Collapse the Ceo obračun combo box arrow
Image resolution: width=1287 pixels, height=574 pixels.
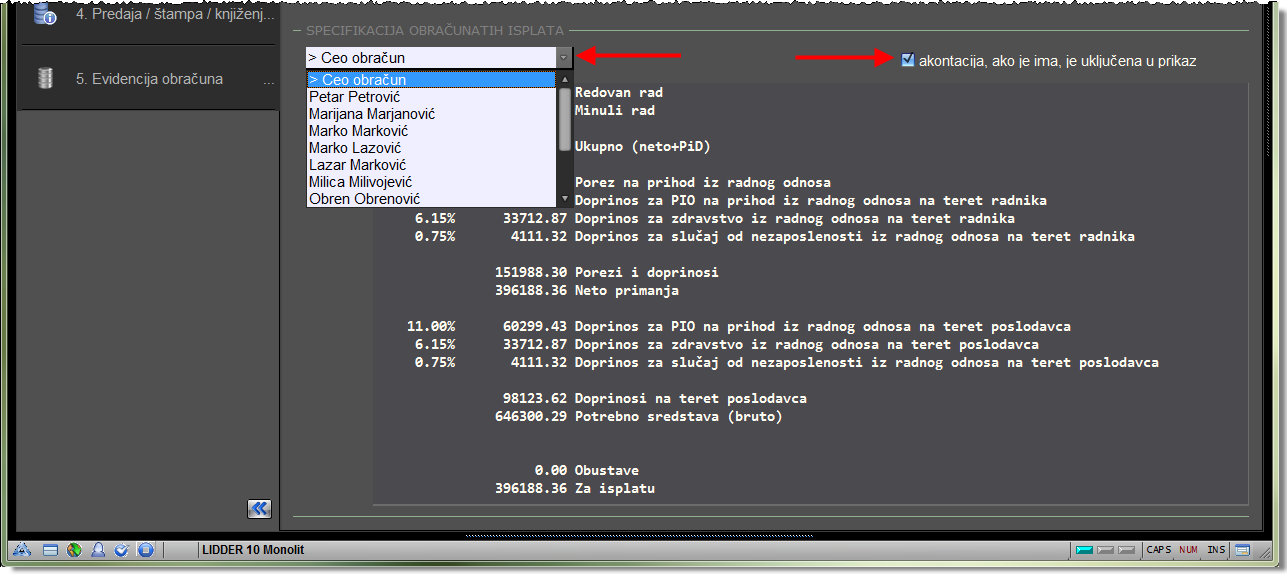click(x=564, y=58)
